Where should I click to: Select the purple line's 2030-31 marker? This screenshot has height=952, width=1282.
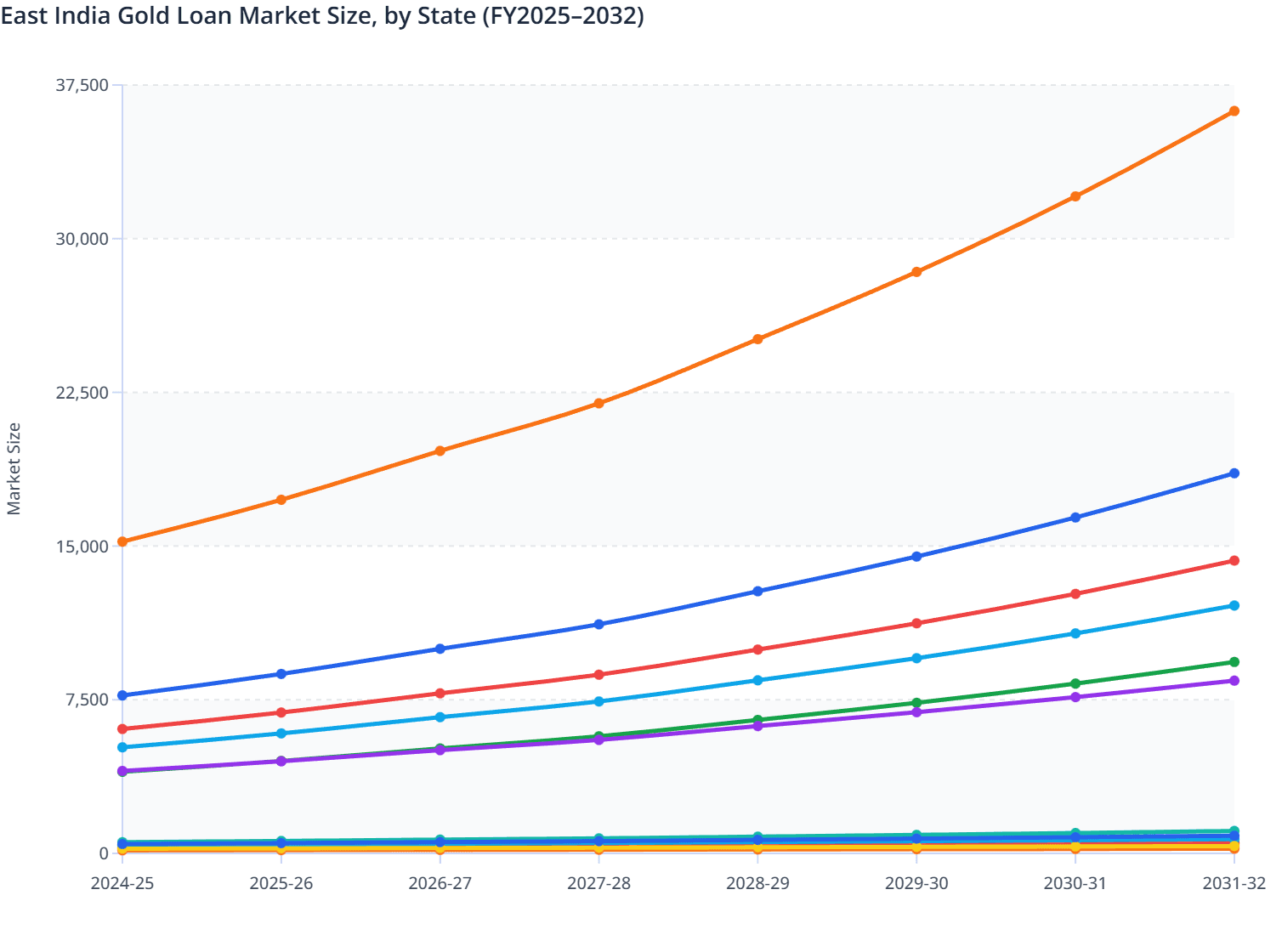[1075, 697]
